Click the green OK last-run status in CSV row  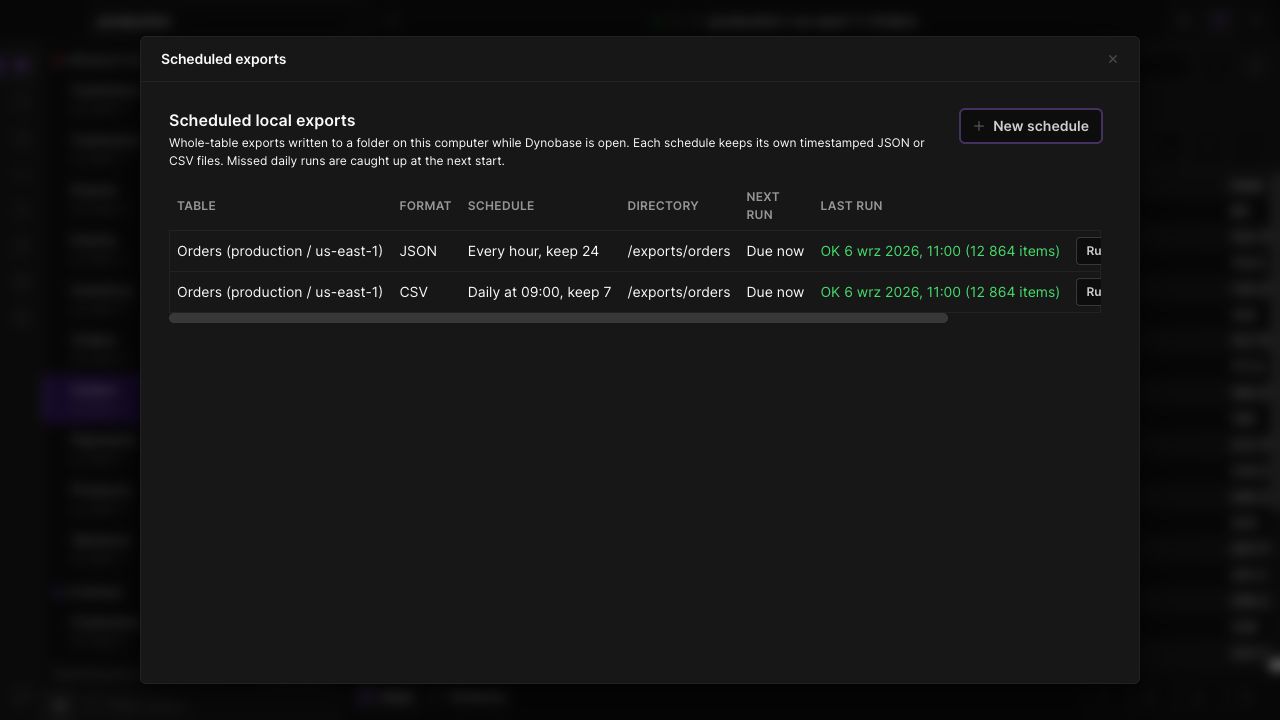[x=940, y=292]
